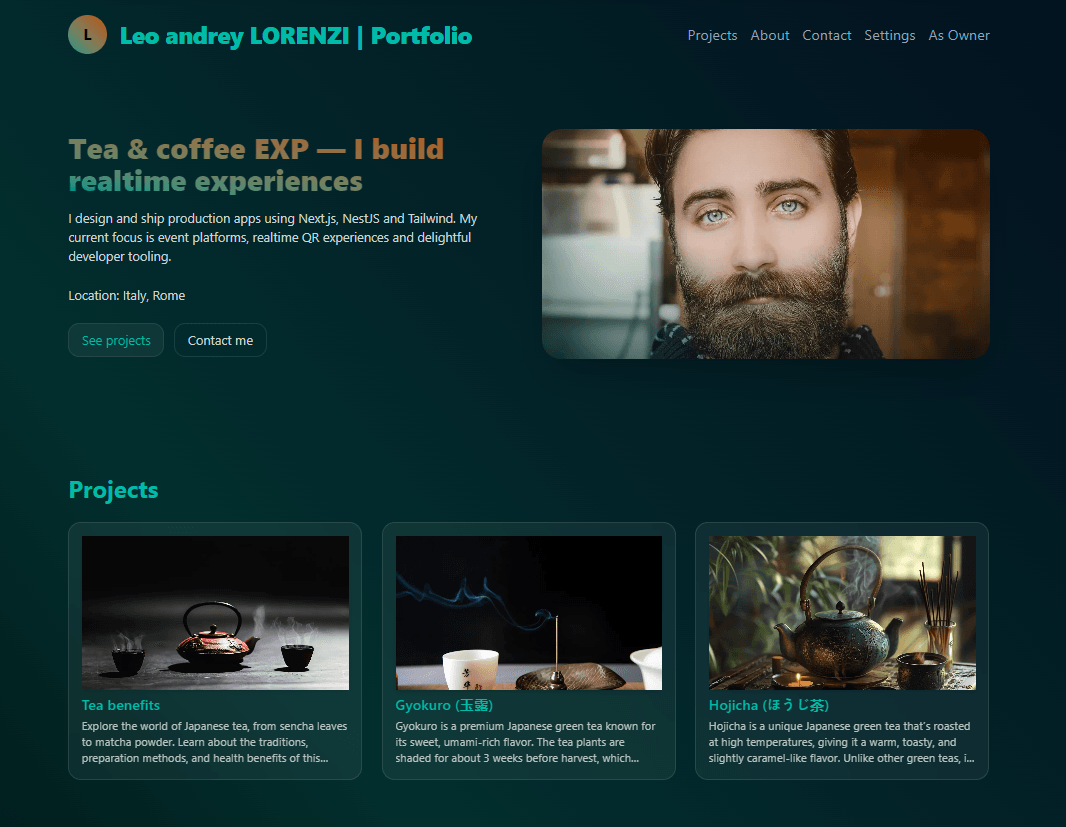
Task: Click the Gyokuro incense and cup image
Action: 528,612
